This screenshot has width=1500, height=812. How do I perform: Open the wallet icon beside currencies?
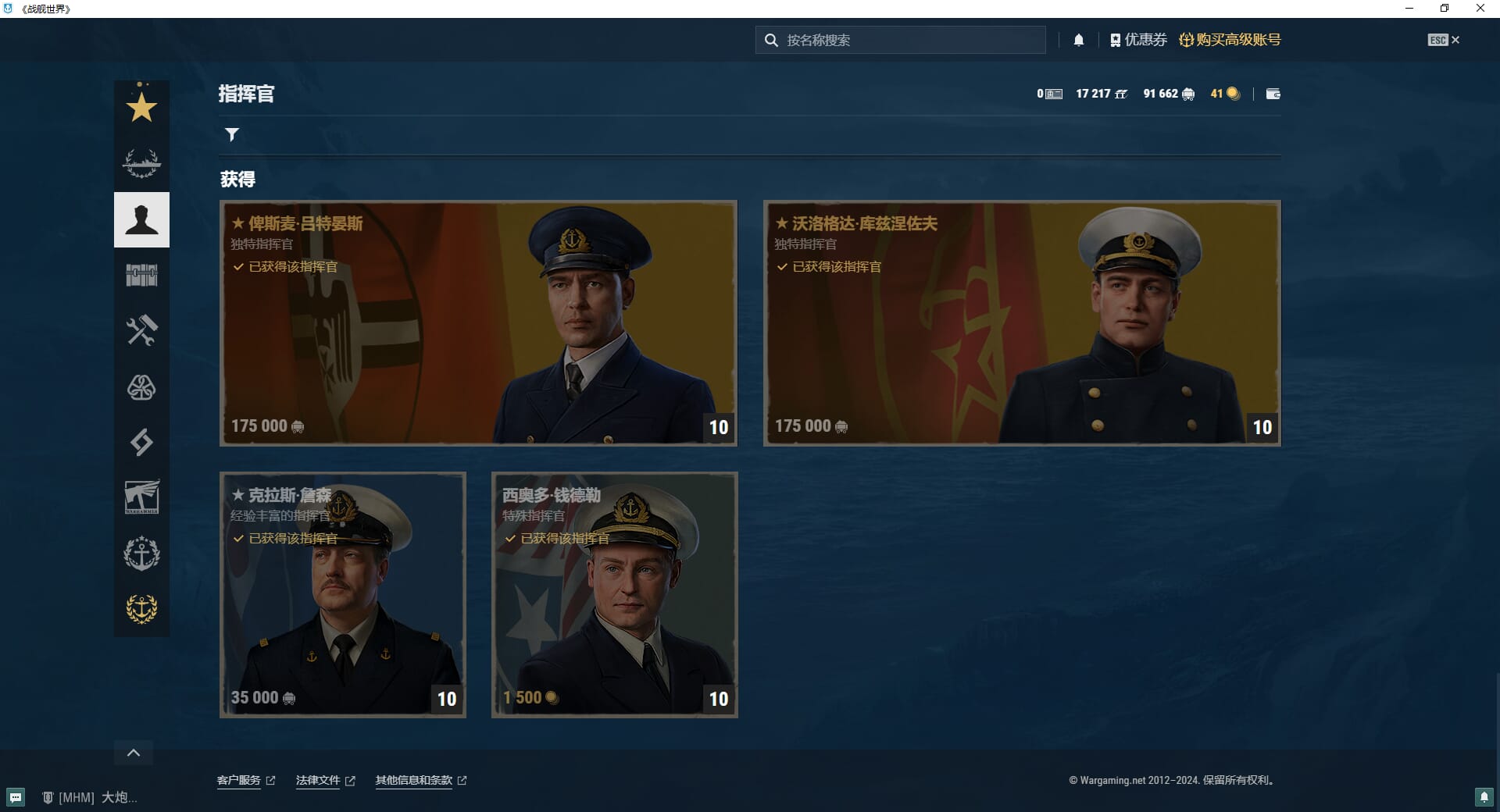[x=1273, y=94]
